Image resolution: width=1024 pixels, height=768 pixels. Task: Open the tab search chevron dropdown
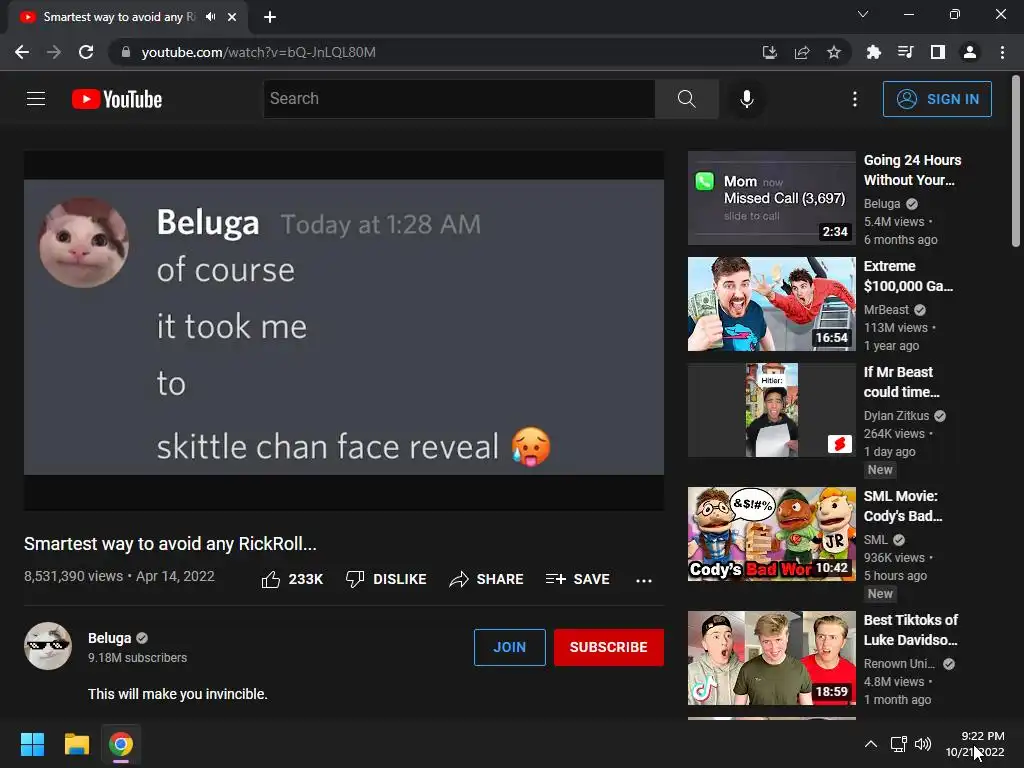tap(863, 14)
